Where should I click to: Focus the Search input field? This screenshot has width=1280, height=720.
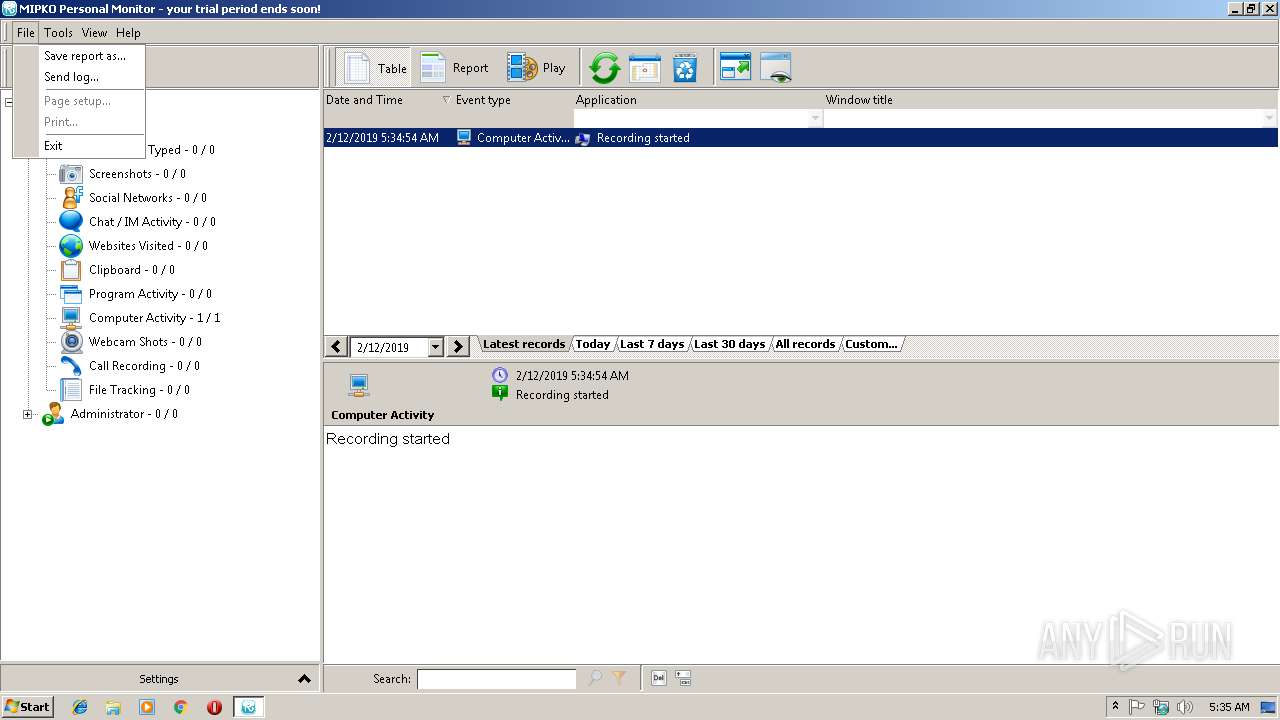496,679
